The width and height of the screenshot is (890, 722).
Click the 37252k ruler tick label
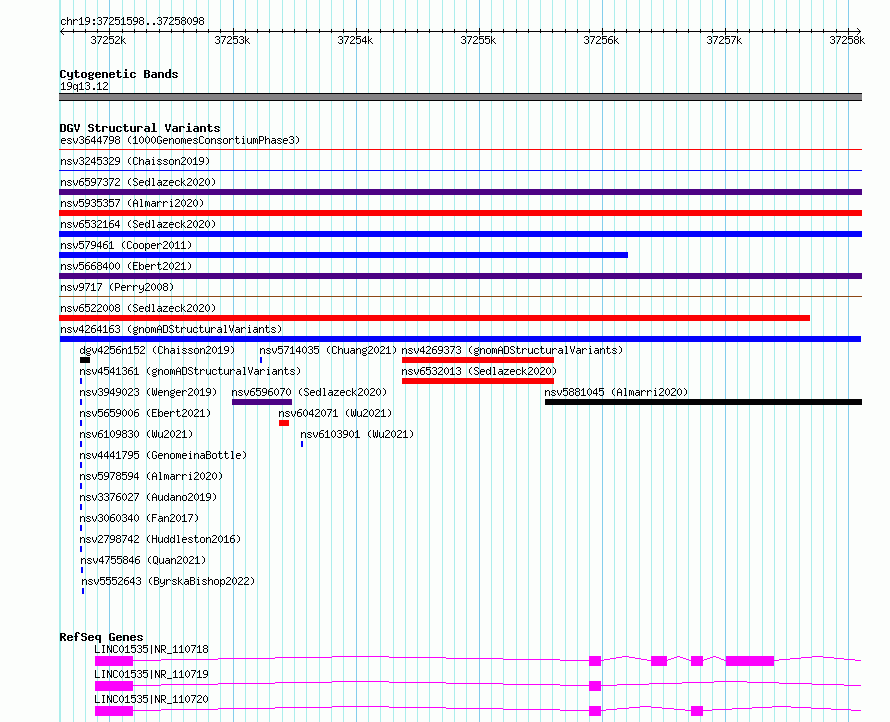108,40
